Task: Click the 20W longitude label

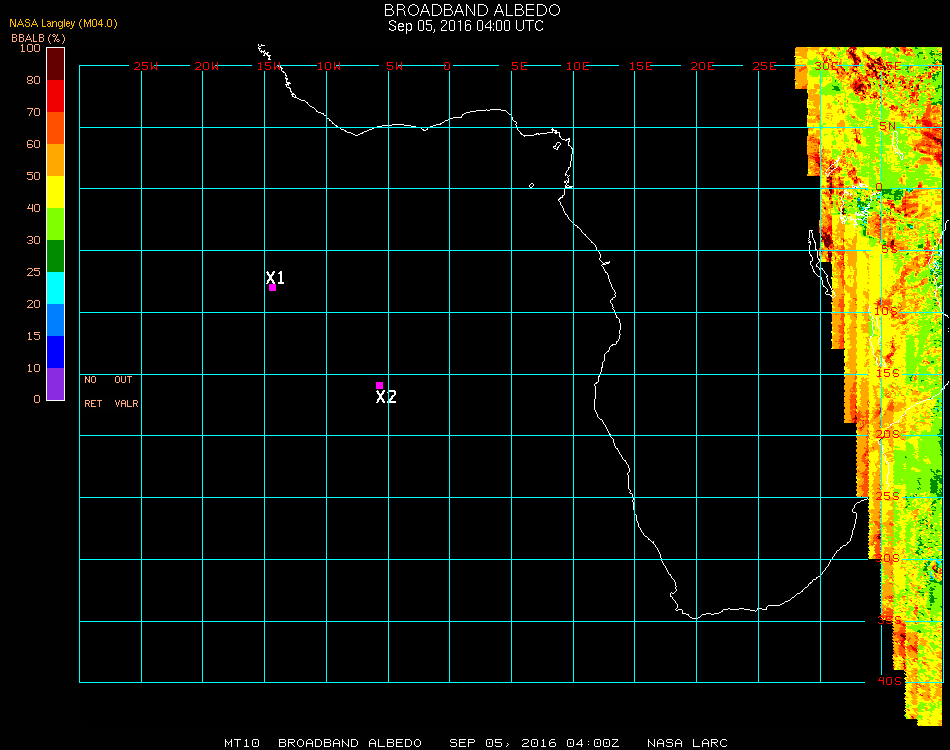Action: coord(207,66)
